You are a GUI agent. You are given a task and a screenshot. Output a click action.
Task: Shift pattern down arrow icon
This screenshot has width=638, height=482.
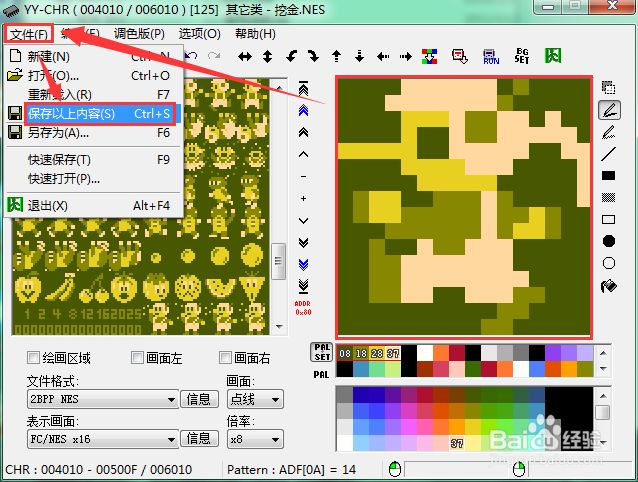[x=359, y=56]
